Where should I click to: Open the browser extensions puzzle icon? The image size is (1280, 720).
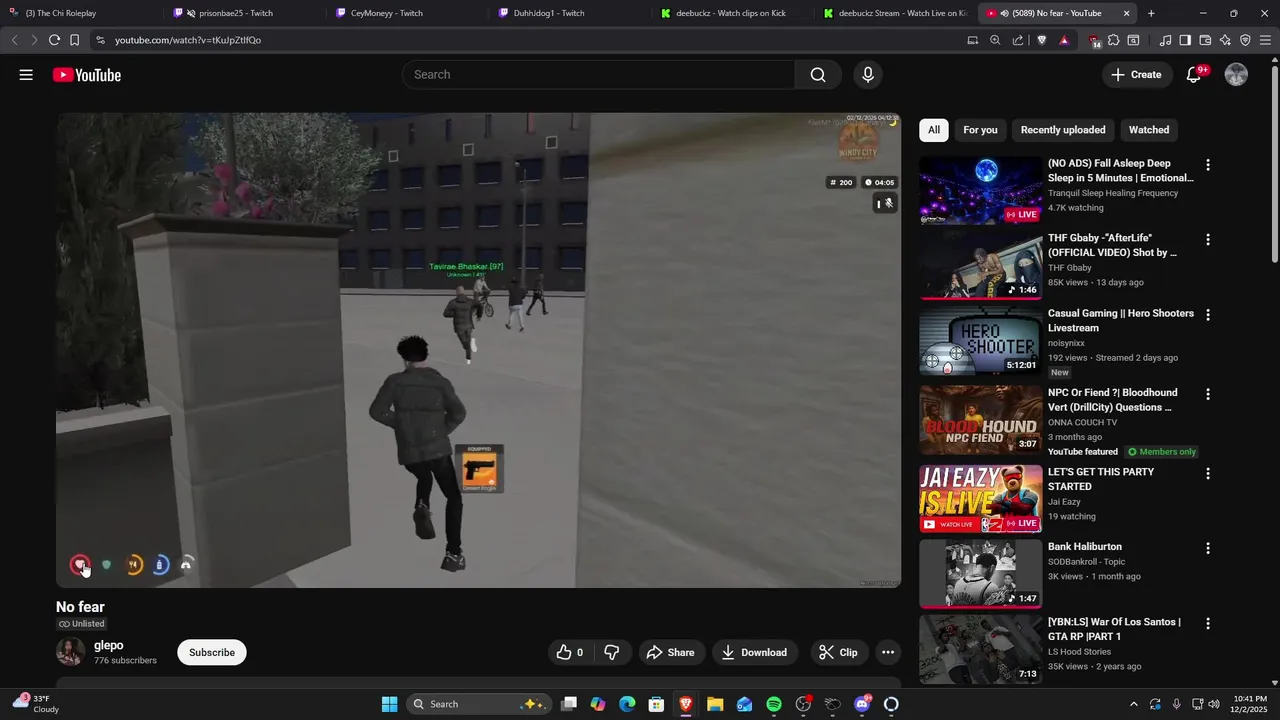tap(1113, 40)
